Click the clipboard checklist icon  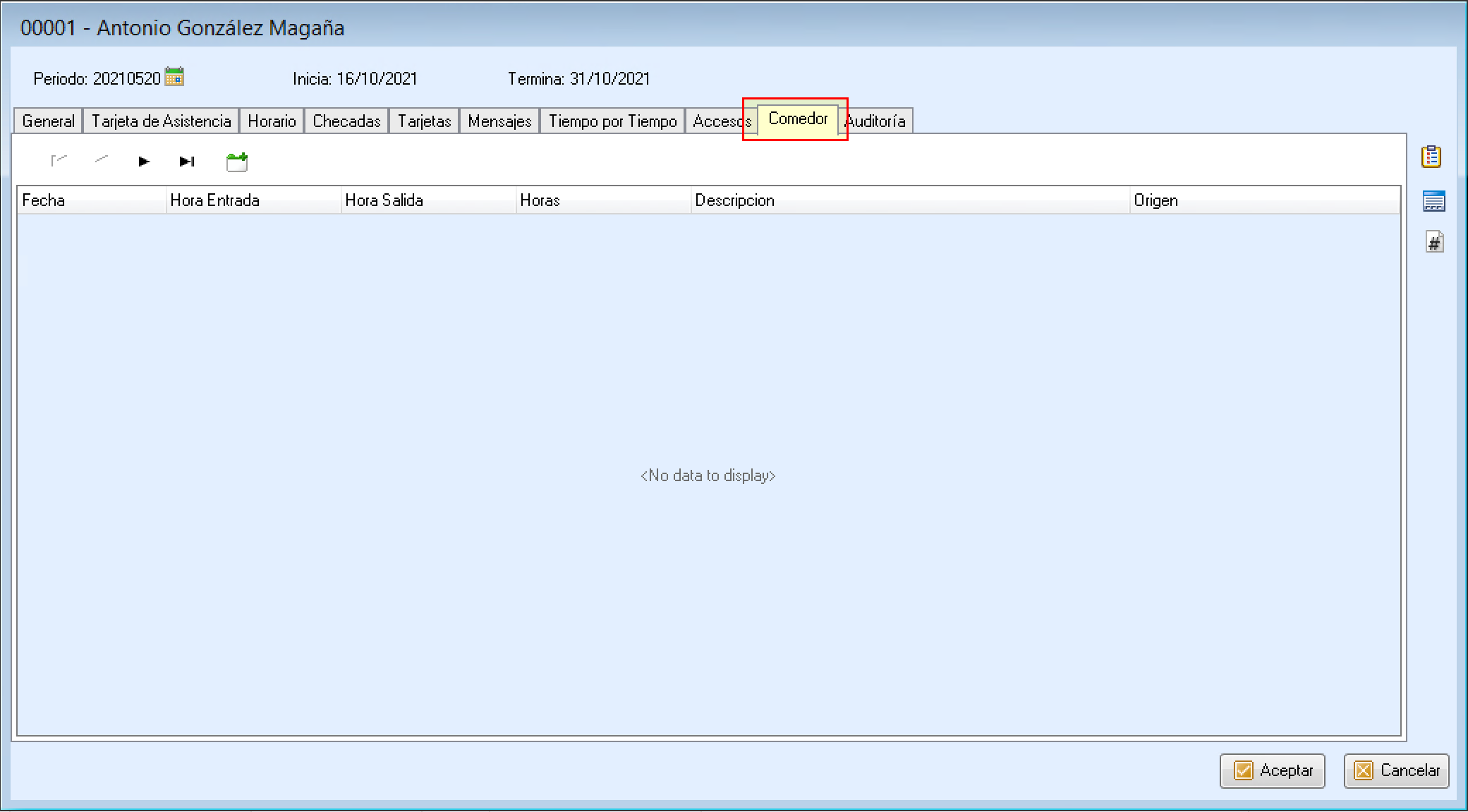pyautogui.click(x=1431, y=156)
